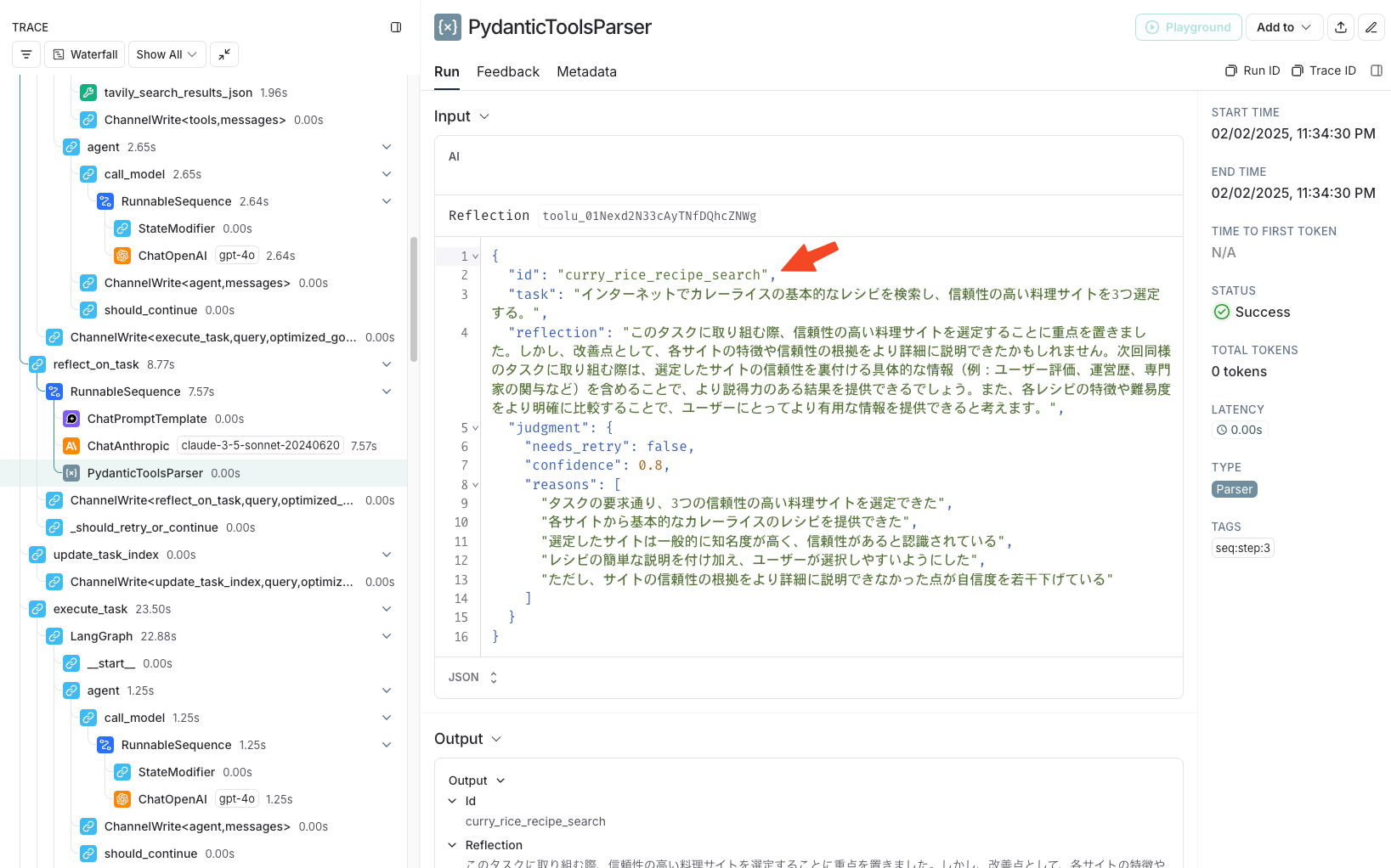Click the ChatAnthropic model icon
The width and height of the screenshot is (1391, 868).
point(71,446)
